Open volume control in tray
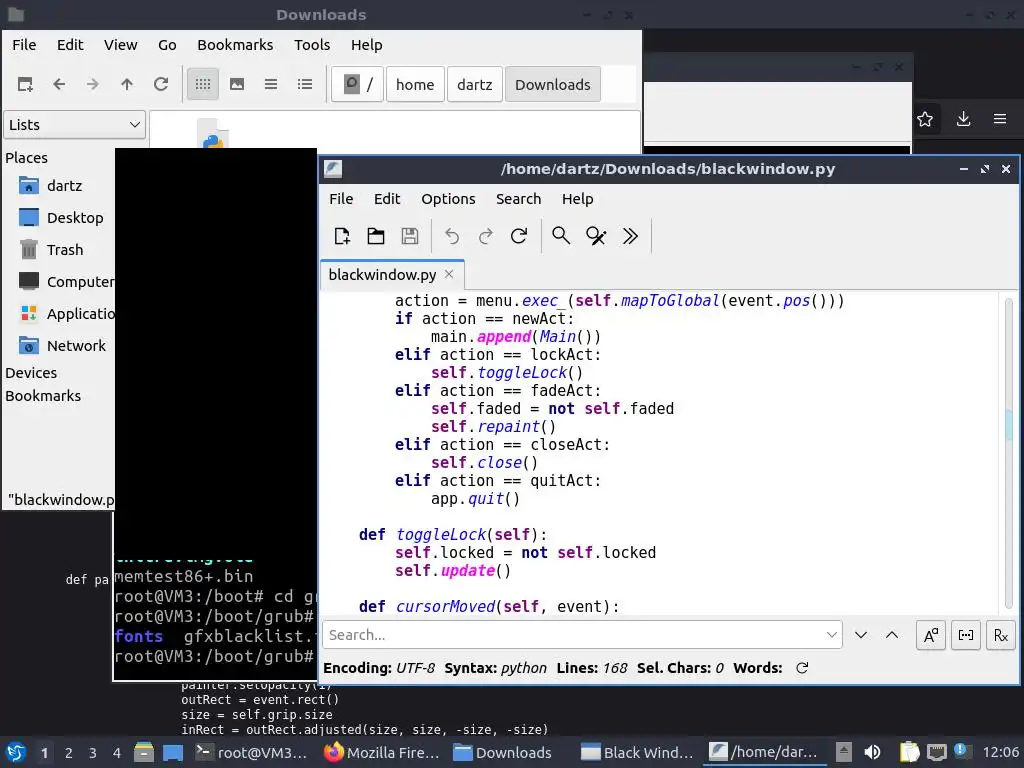 tap(872, 752)
